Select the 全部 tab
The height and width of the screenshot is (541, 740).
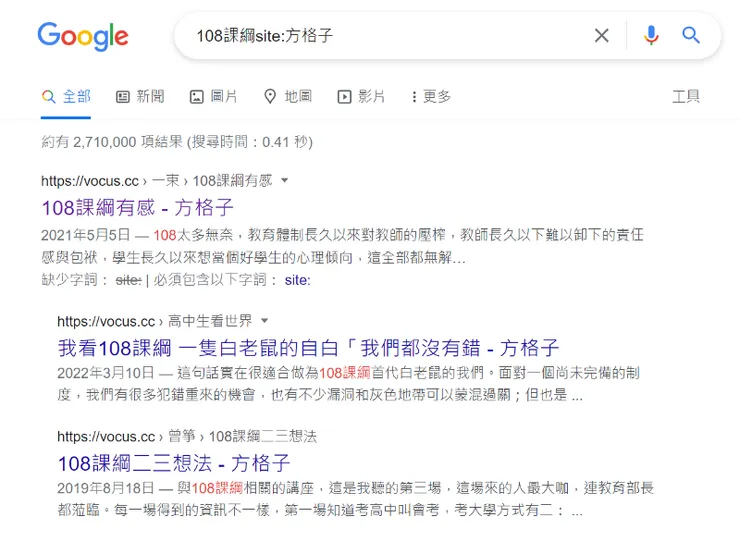[x=66, y=97]
